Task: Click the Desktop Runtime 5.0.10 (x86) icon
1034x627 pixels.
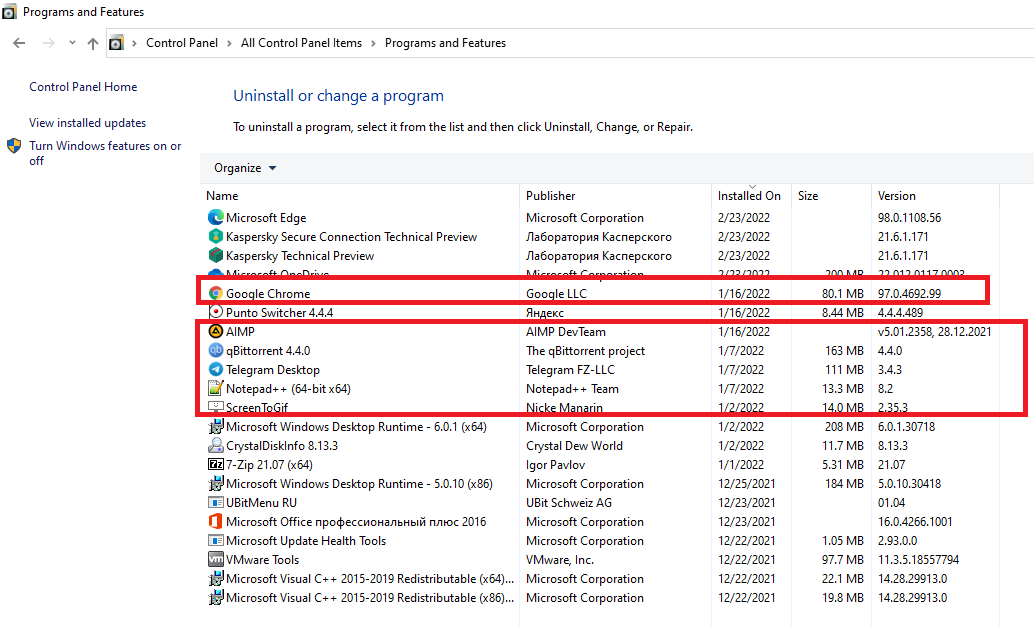Action: click(216, 483)
